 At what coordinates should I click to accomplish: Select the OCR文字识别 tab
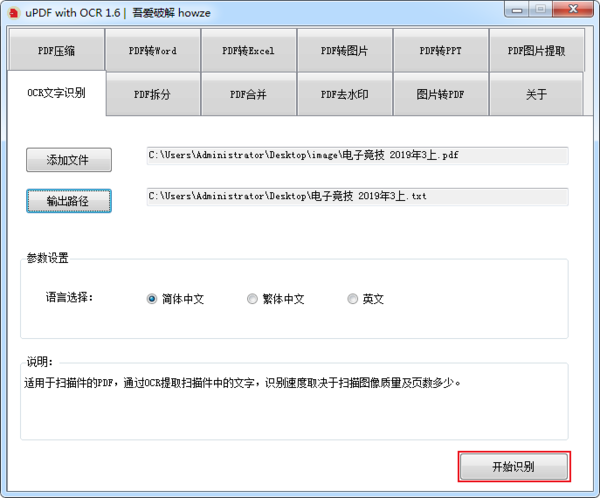56,93
